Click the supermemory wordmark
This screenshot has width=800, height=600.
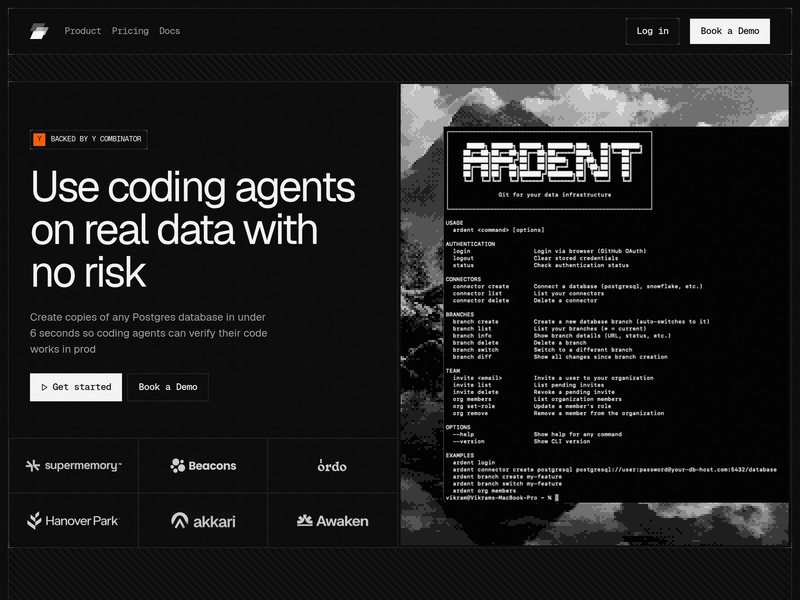coord(83,465)
